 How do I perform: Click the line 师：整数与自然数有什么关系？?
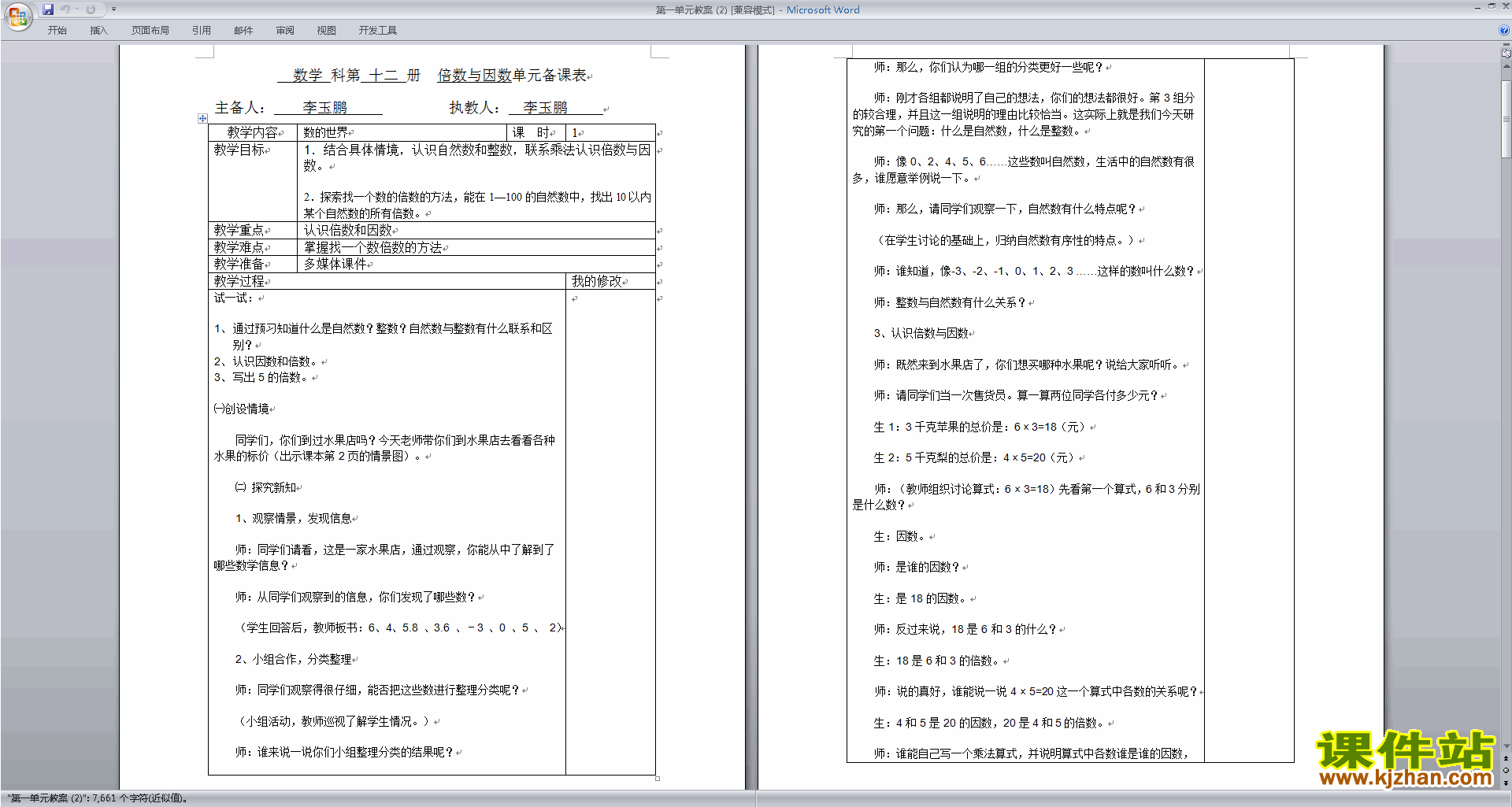tap(950, 302)
